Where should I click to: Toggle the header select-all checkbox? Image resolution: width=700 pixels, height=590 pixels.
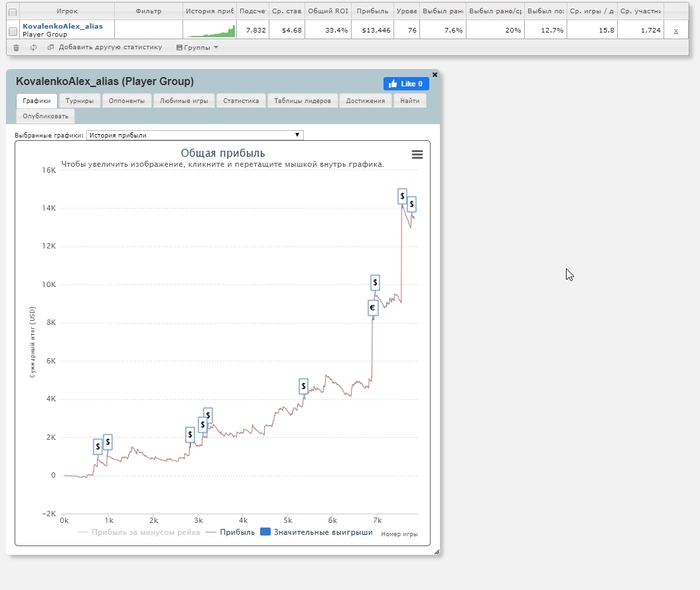click(x=13, y=12)
